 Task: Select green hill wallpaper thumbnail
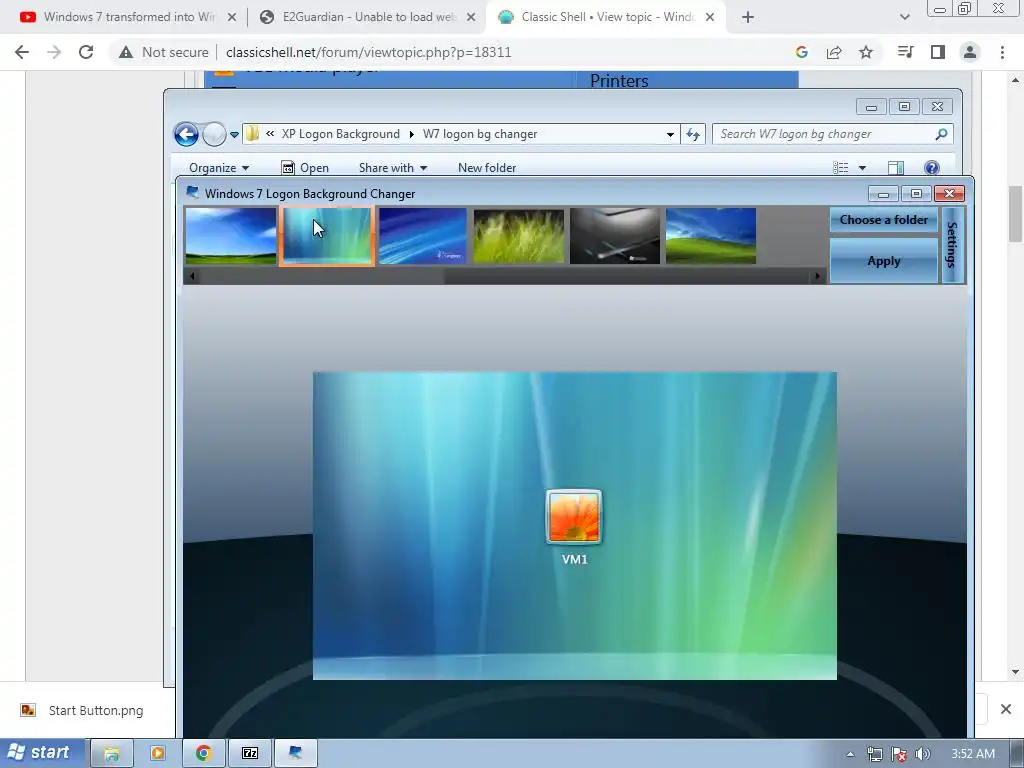click(x=711, y=236)
